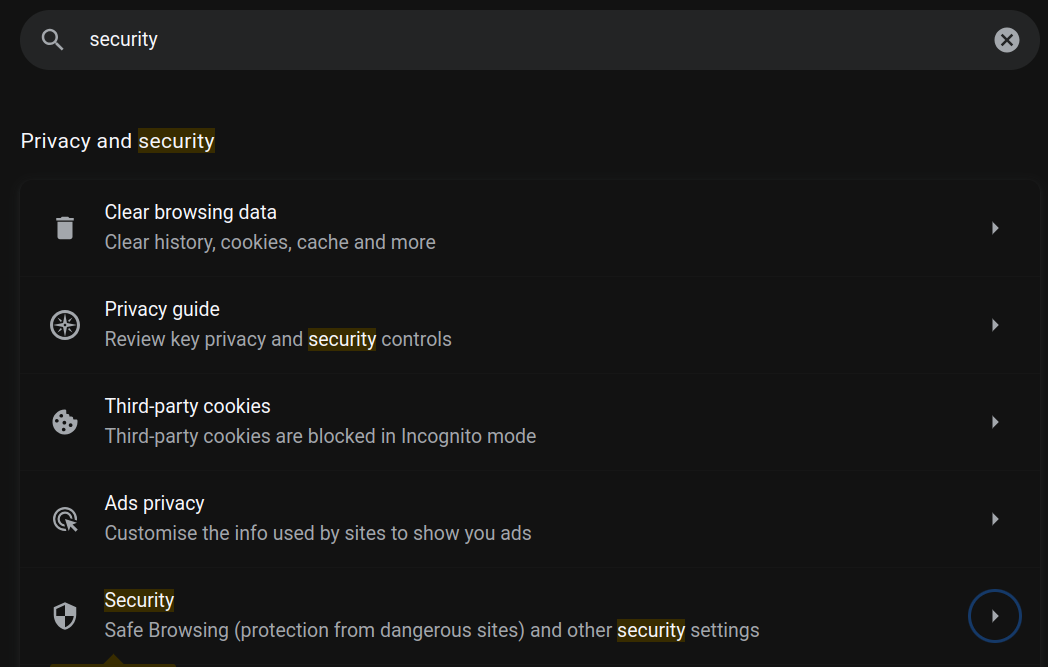Screen dimensions: 1048x667
Task: Expand Privacy guide arrow
Action: point(995,325)
